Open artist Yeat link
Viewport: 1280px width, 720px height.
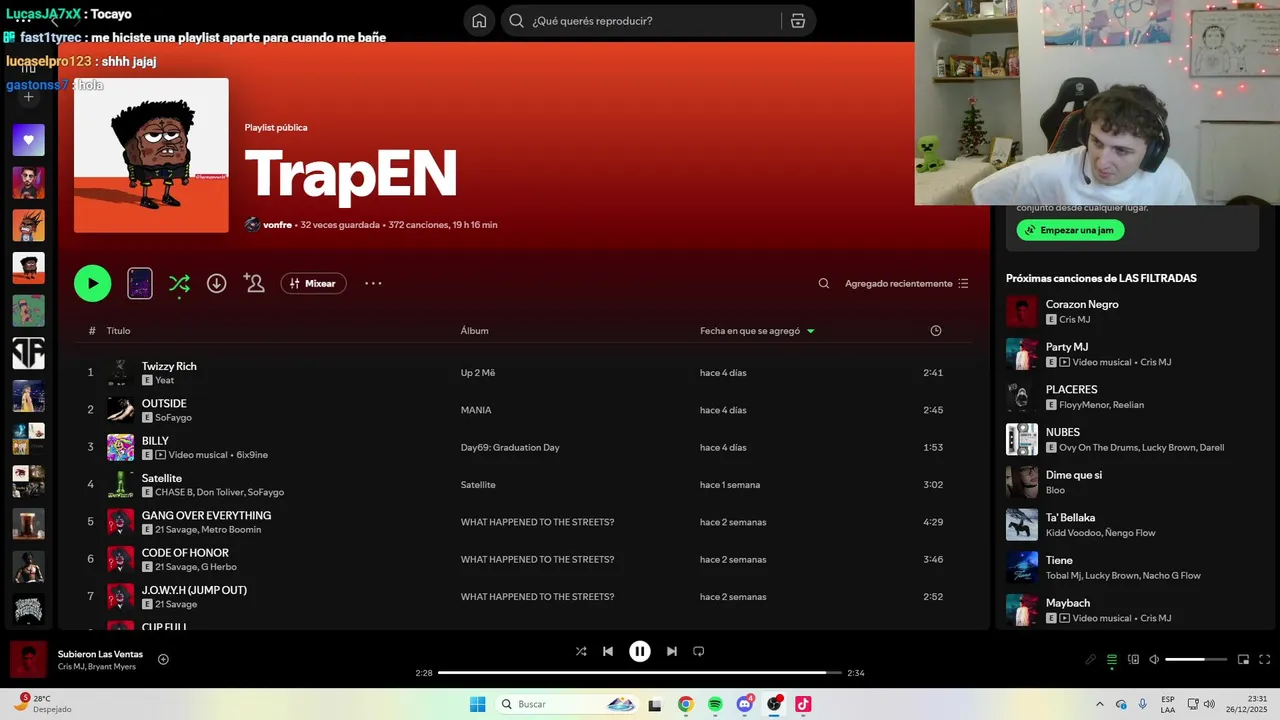[x=165, y=380]
